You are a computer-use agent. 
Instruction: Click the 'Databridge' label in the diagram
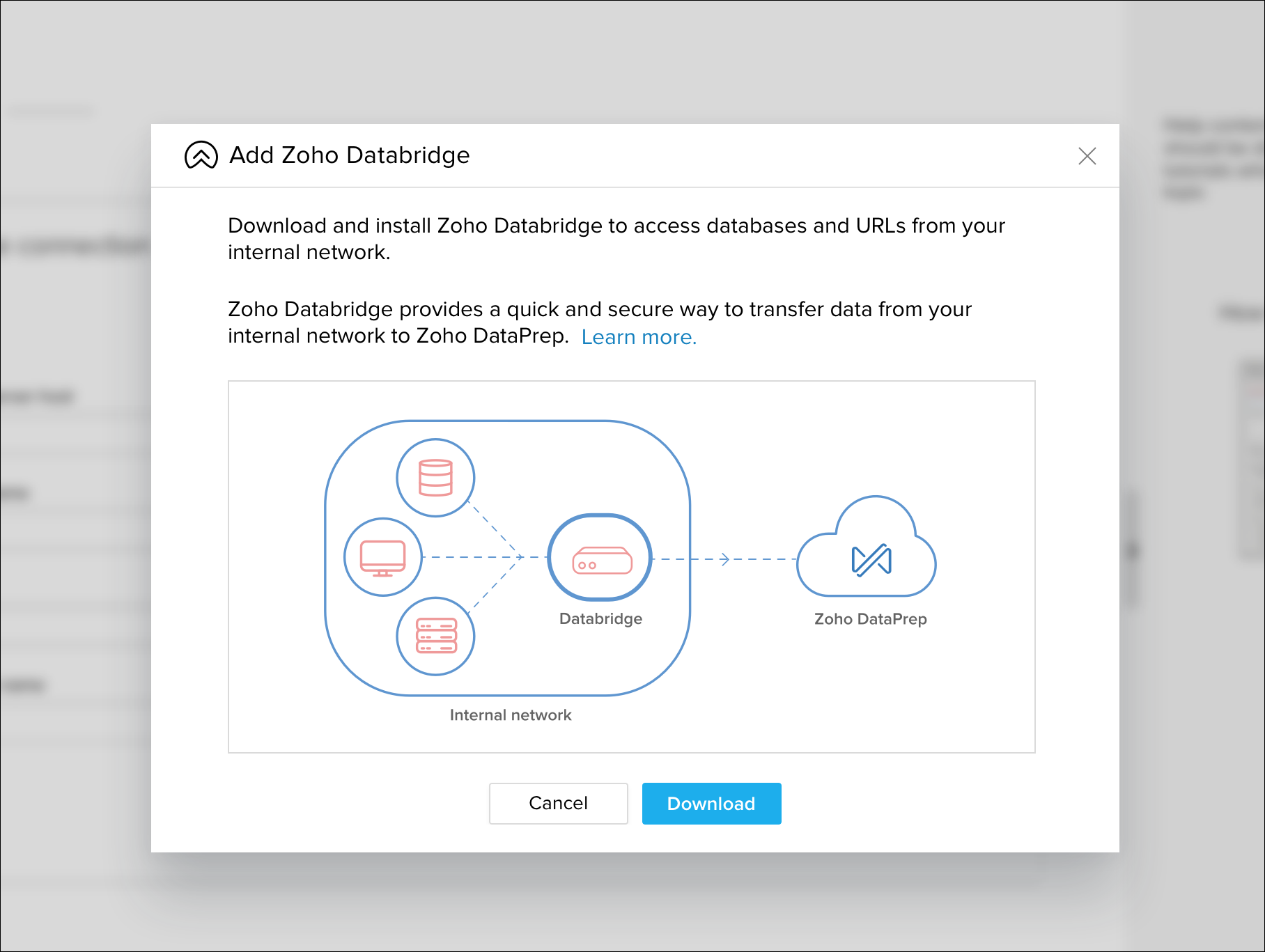(x=600, y=618)
